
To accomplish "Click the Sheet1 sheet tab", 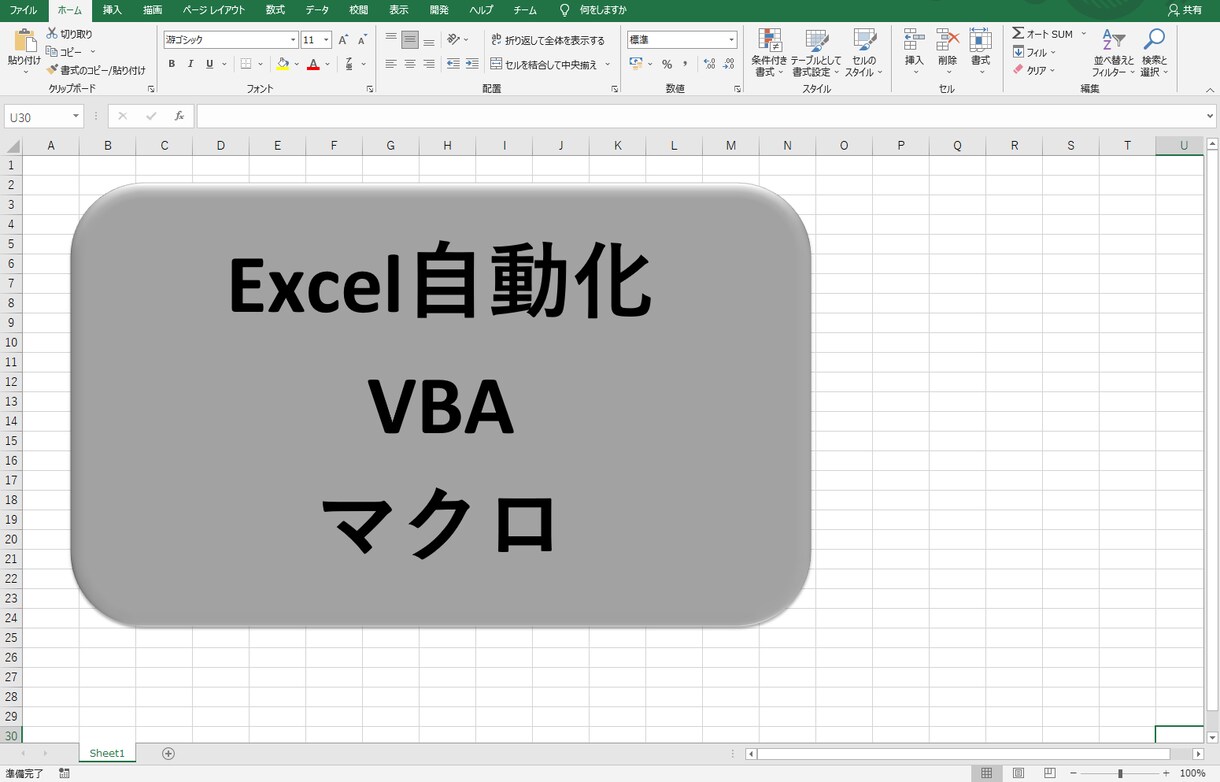I will point(106,753).
